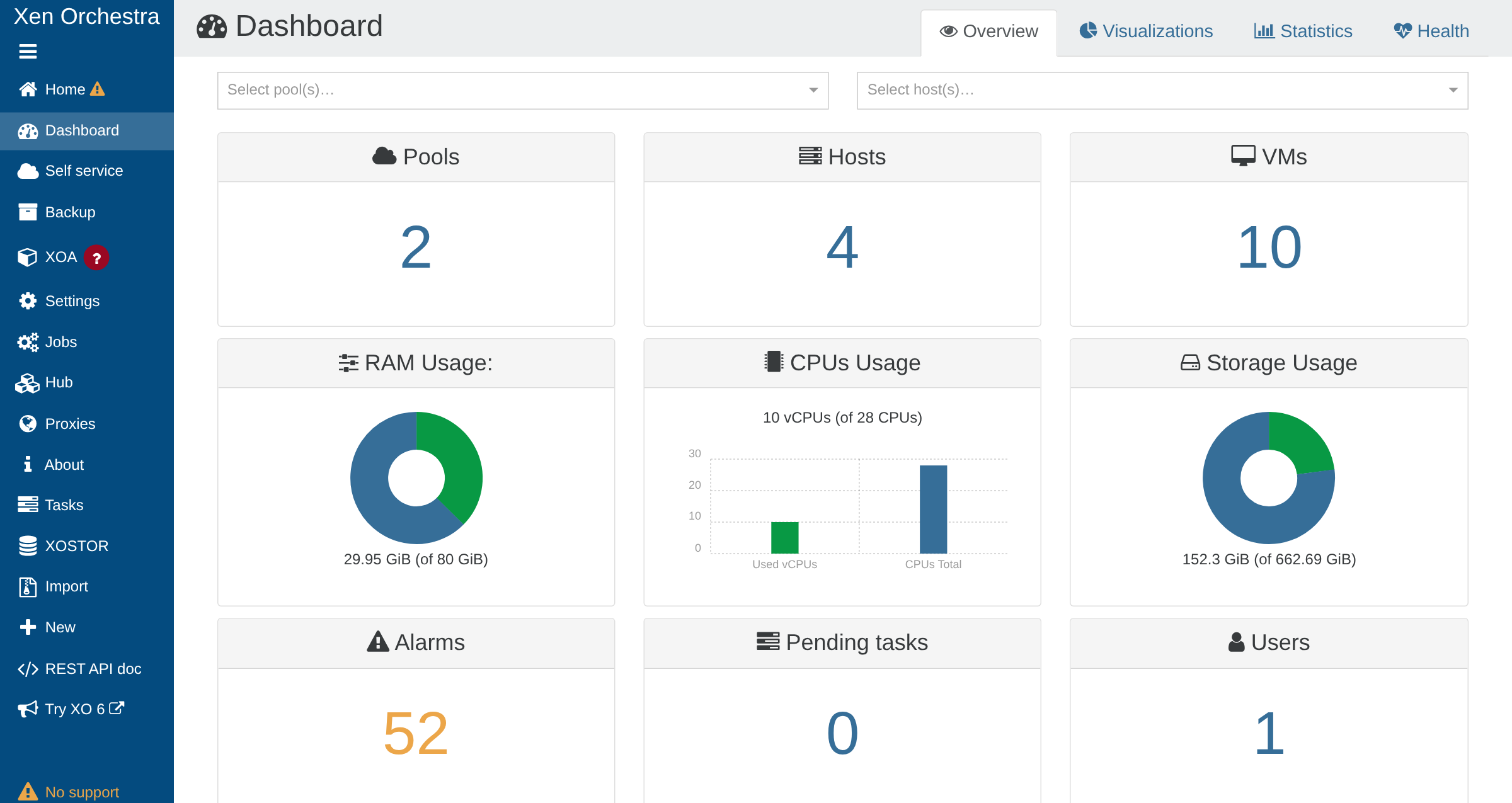Viewport: 1512px width, 803px height.
Task: Click the Settings gear icon
Action: [x=28, y=301]
